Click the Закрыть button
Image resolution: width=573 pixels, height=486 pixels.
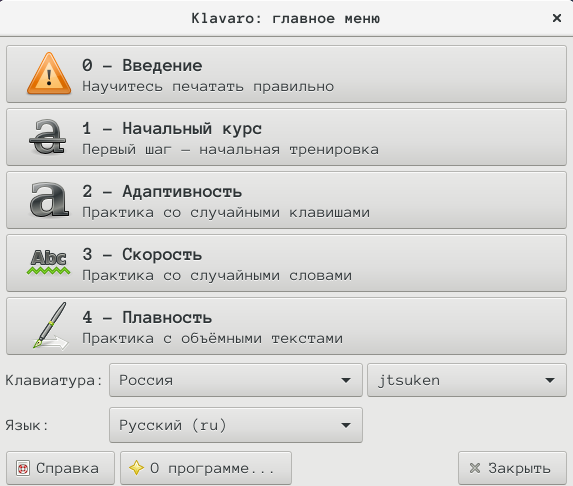[x=512, y=468]
